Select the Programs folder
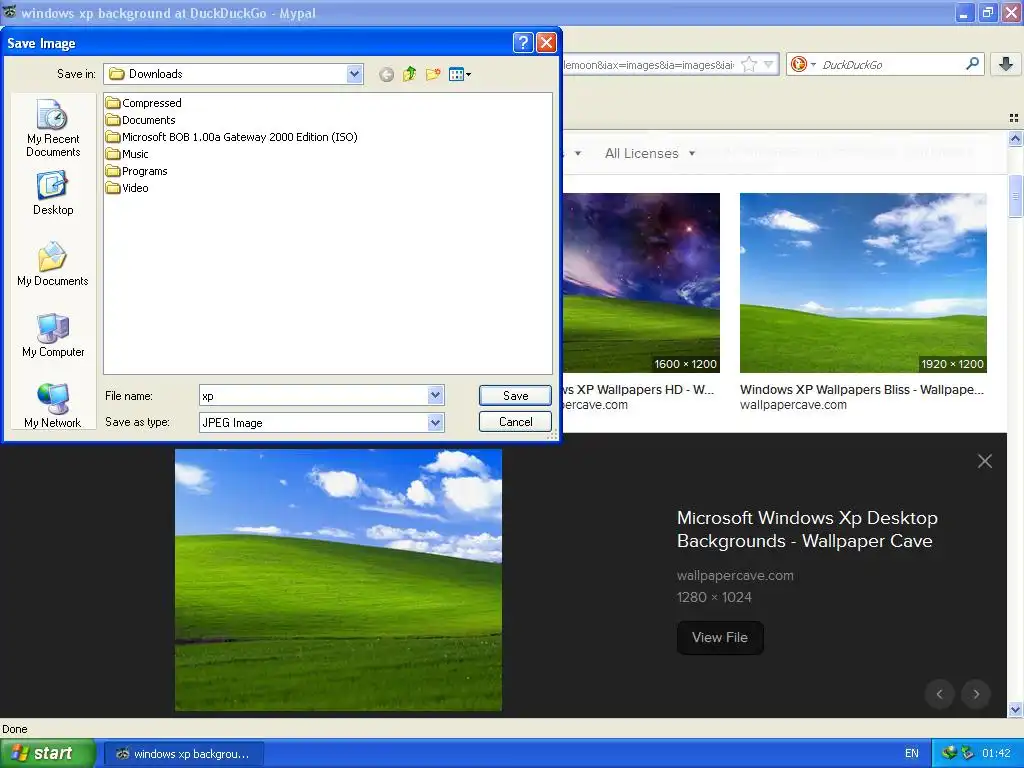The width and height of the screenshot is (1024, 768). (136, 171)
